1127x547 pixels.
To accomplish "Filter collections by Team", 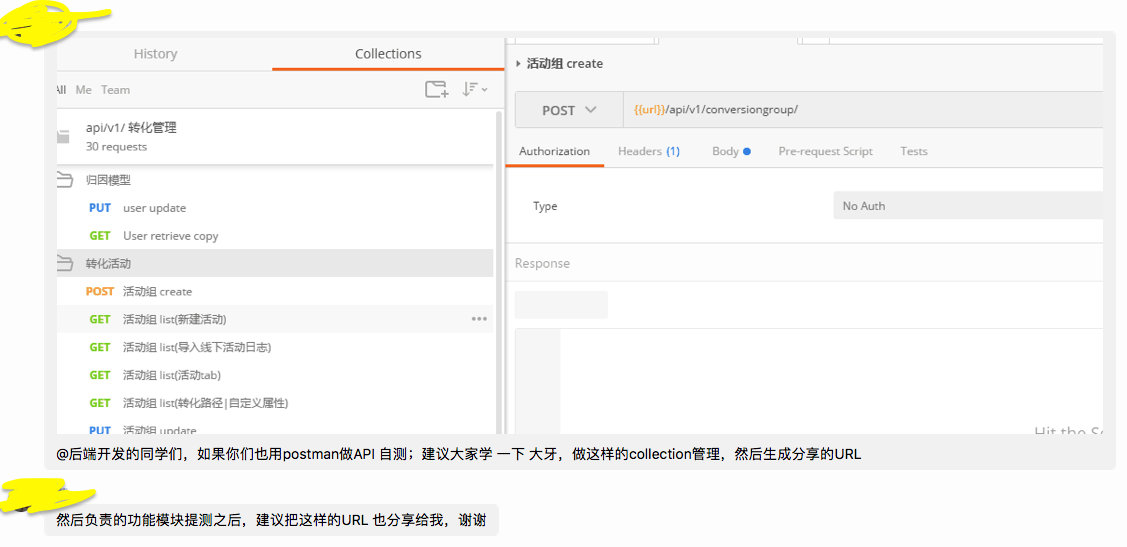I will pos(115,90).
